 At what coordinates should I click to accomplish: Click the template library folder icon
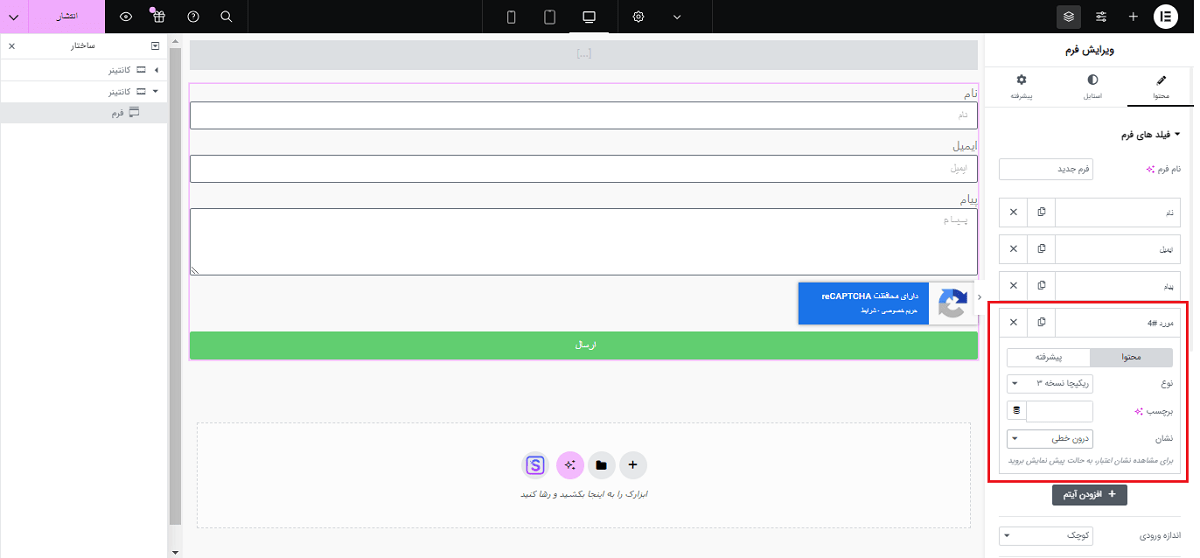click(x=601, y=465)
